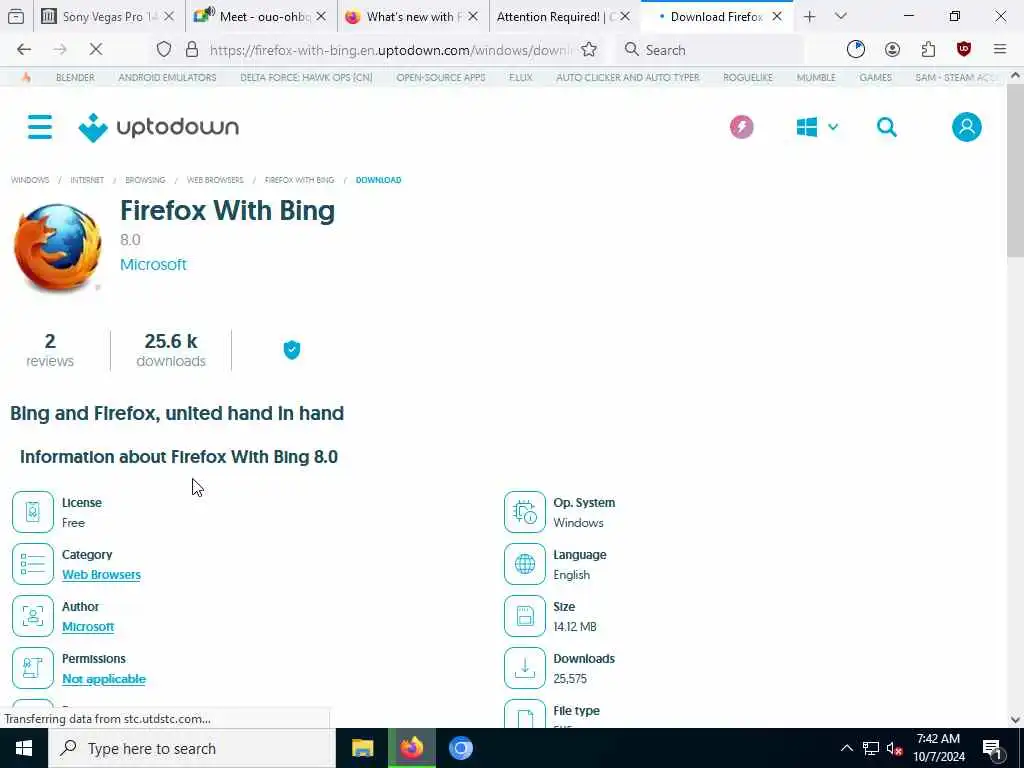
Task: Open the Uptodown site search icon
Action: pos(886,127)
